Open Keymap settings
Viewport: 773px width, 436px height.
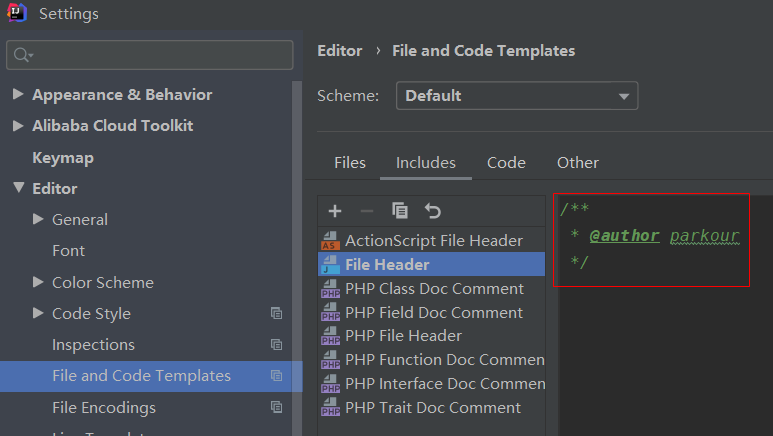click(63, 158)
